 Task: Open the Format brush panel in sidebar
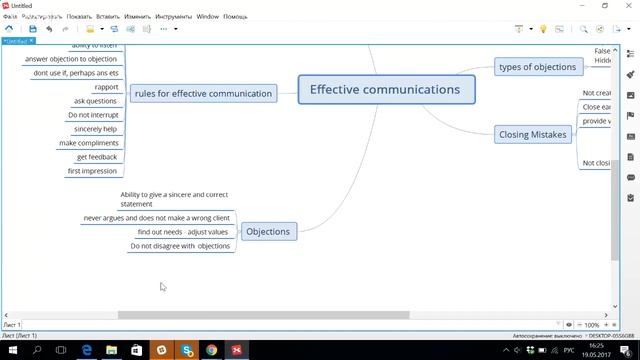coord(631,74)
